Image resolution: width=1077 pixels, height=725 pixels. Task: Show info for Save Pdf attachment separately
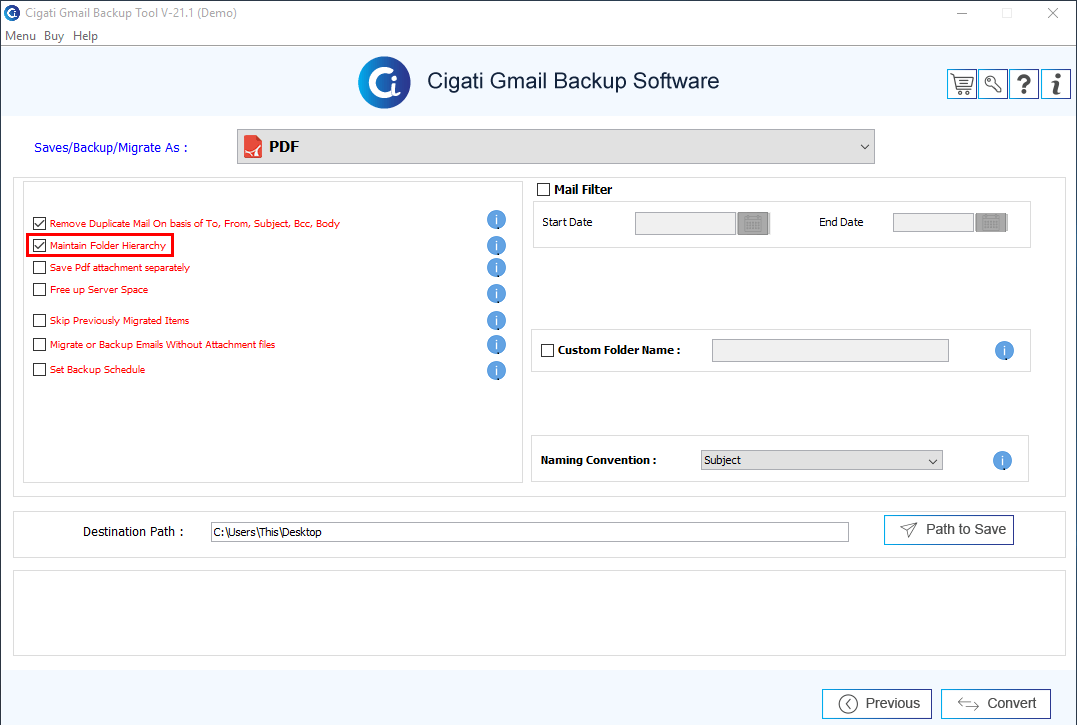[496, 268]
